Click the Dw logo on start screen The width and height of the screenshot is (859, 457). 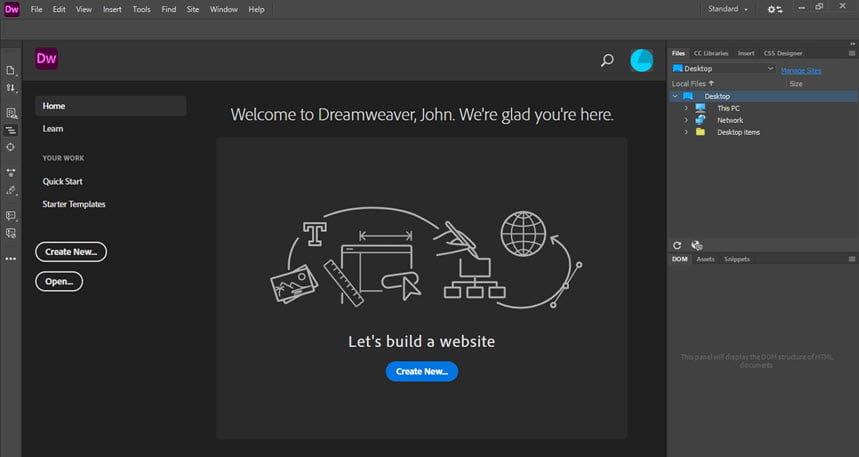click(47, 59)
